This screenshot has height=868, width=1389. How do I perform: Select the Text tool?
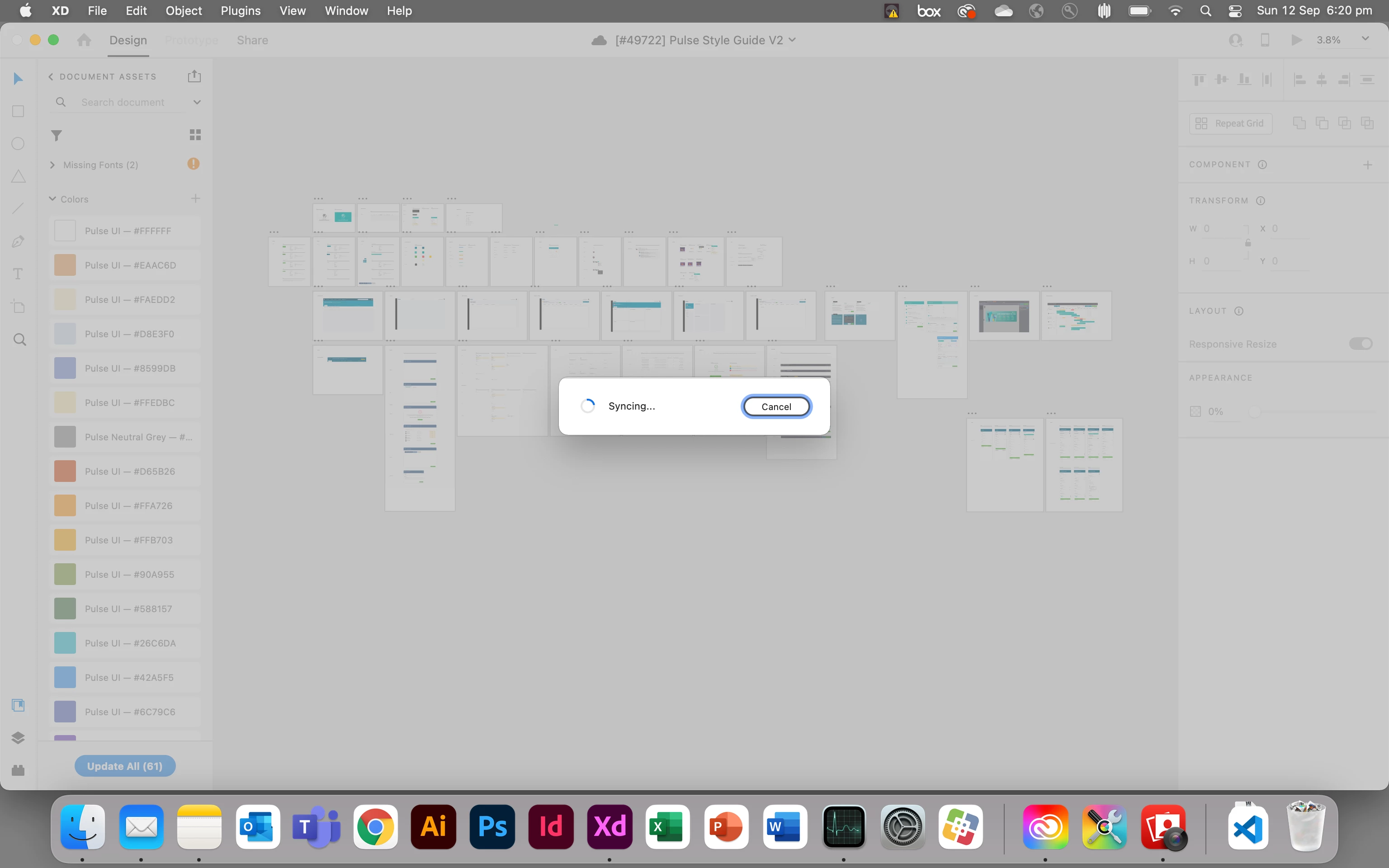[x=18, y=274]
